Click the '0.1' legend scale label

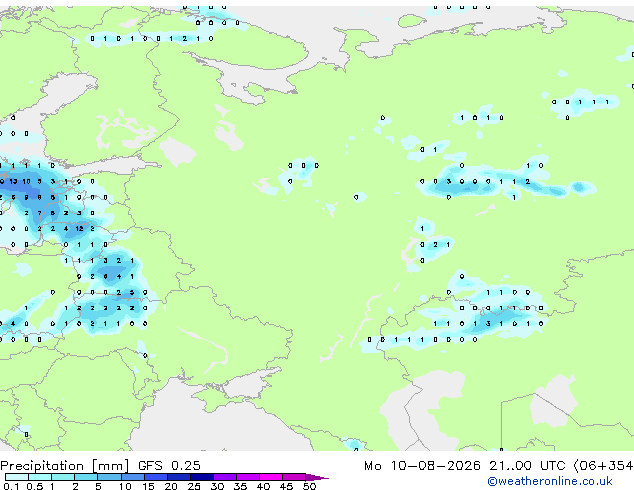point(11,486)
